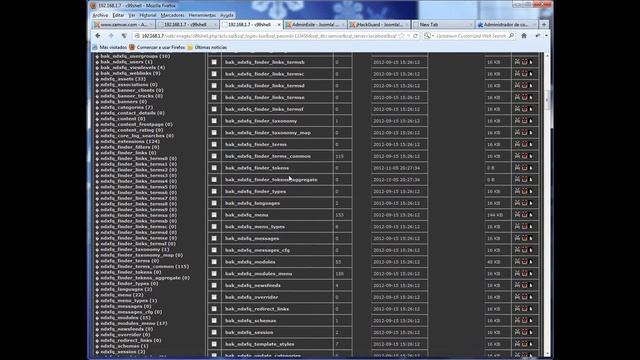640x360 pixels.
Task: Select checkbox for bak_ndxfq_session
Action: (214, 332)
